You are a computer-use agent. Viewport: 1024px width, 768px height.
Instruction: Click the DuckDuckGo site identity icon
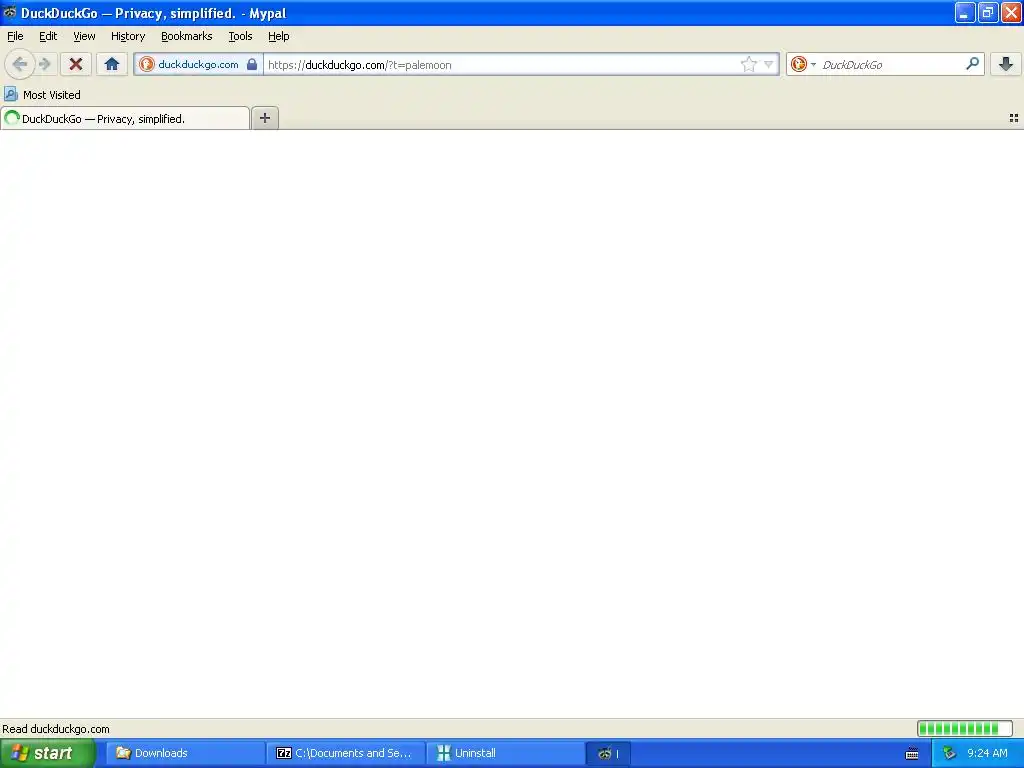click(146, 64)
